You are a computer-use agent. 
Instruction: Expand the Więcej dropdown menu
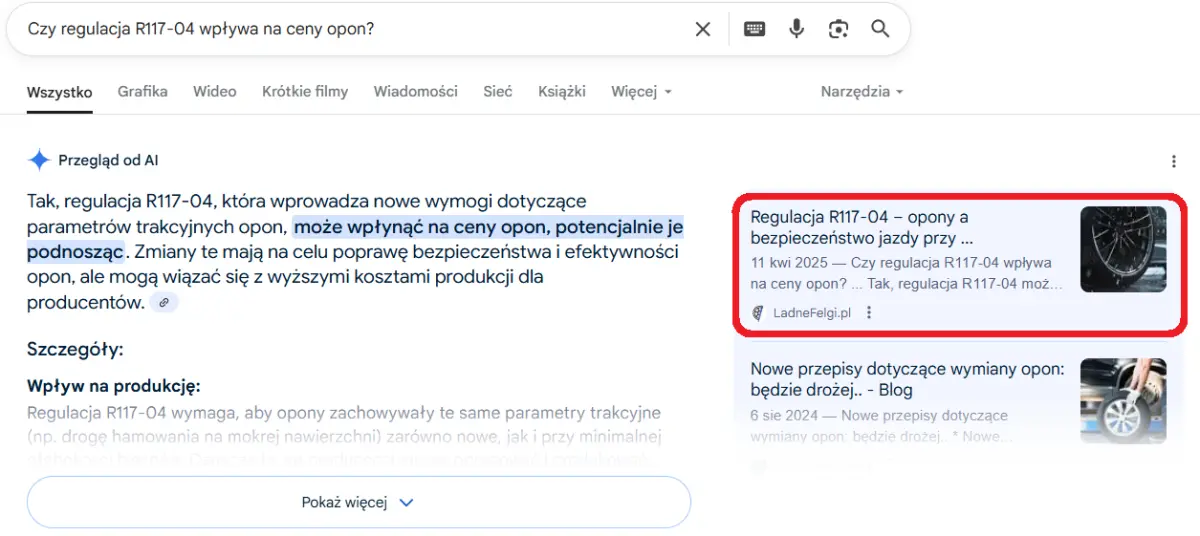641,92
